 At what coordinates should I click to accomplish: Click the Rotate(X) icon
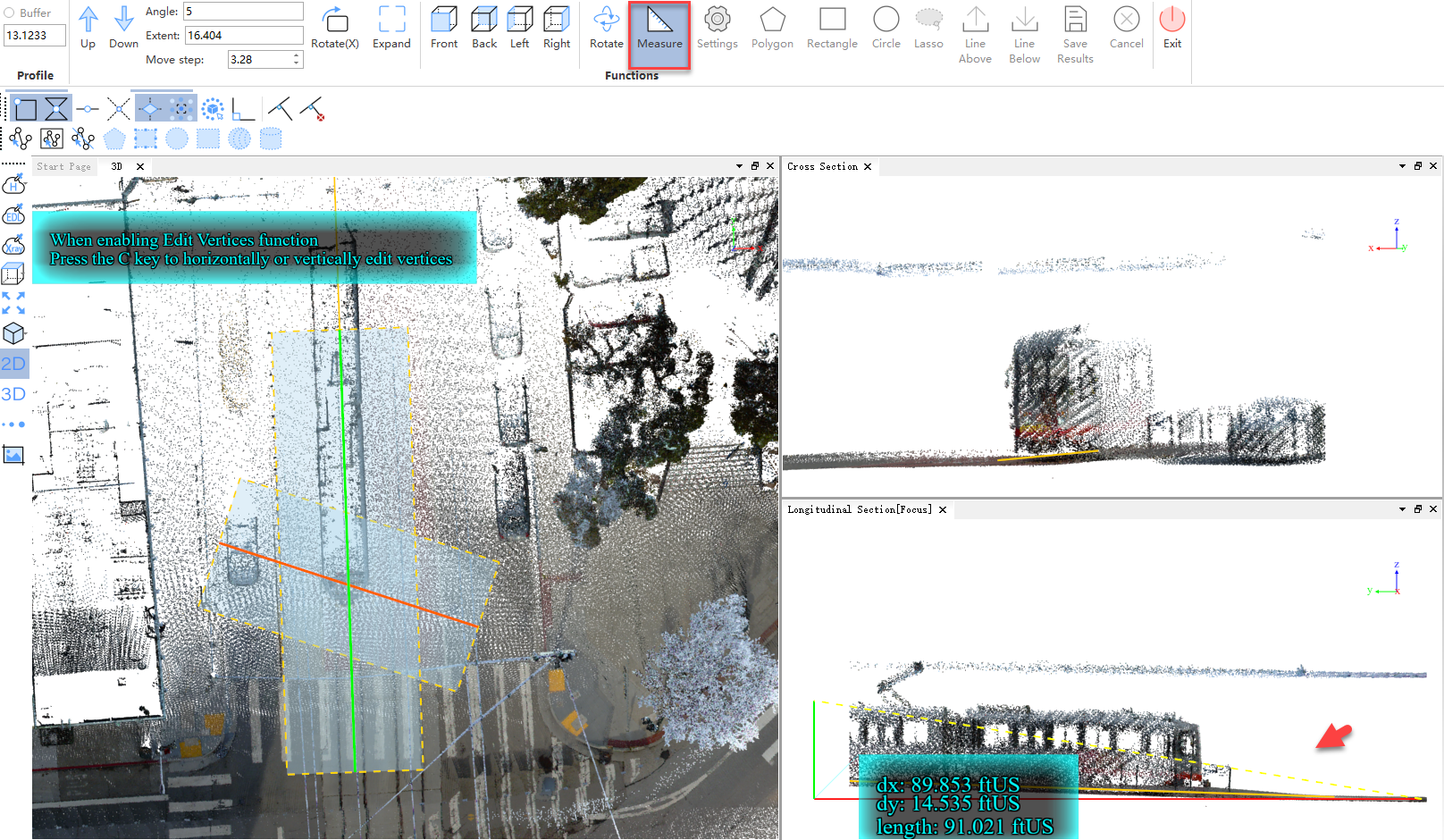click(335, 28)
